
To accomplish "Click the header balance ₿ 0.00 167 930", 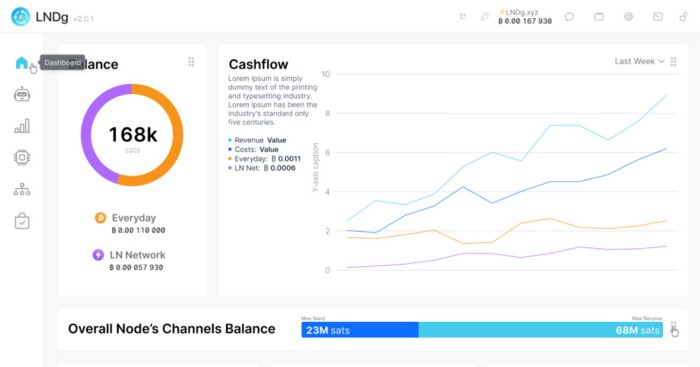I will click(525, 21).
